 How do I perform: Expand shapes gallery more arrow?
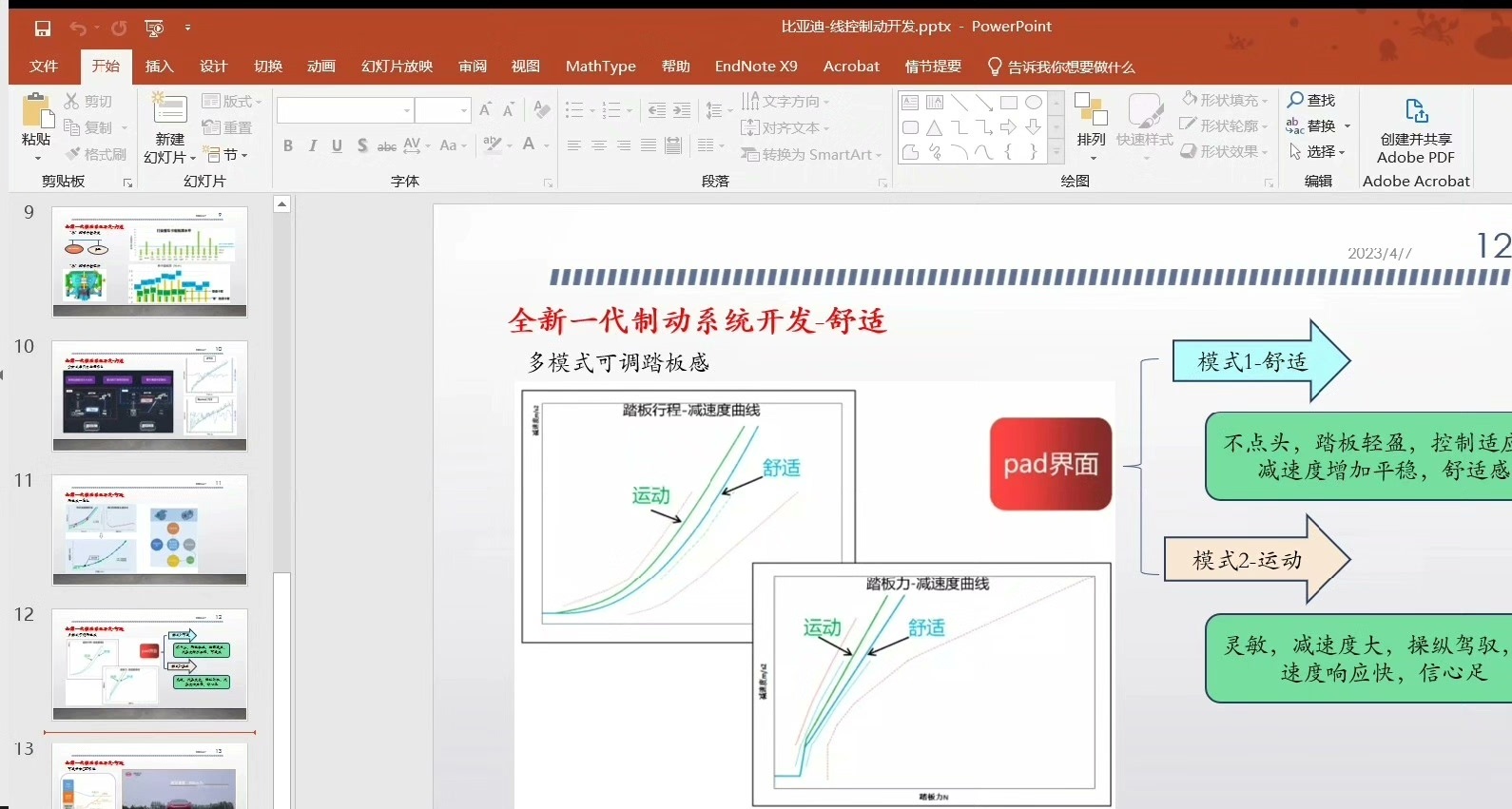[1056, 151]
